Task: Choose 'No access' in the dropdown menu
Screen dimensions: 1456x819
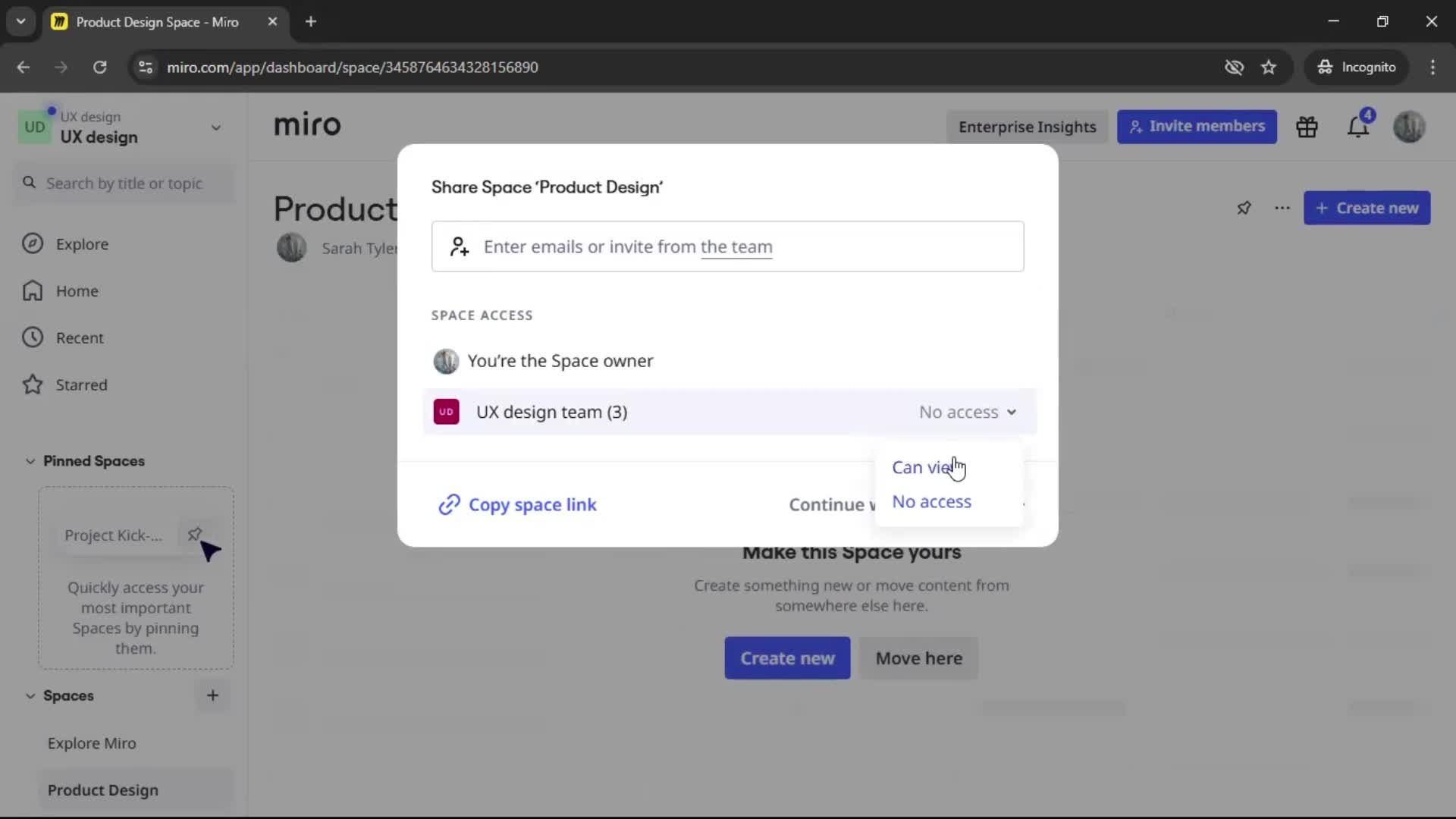Action: click(x=931, y=502)
